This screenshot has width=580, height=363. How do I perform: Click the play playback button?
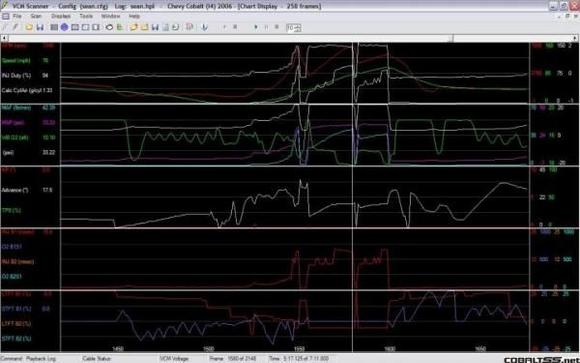256,27
